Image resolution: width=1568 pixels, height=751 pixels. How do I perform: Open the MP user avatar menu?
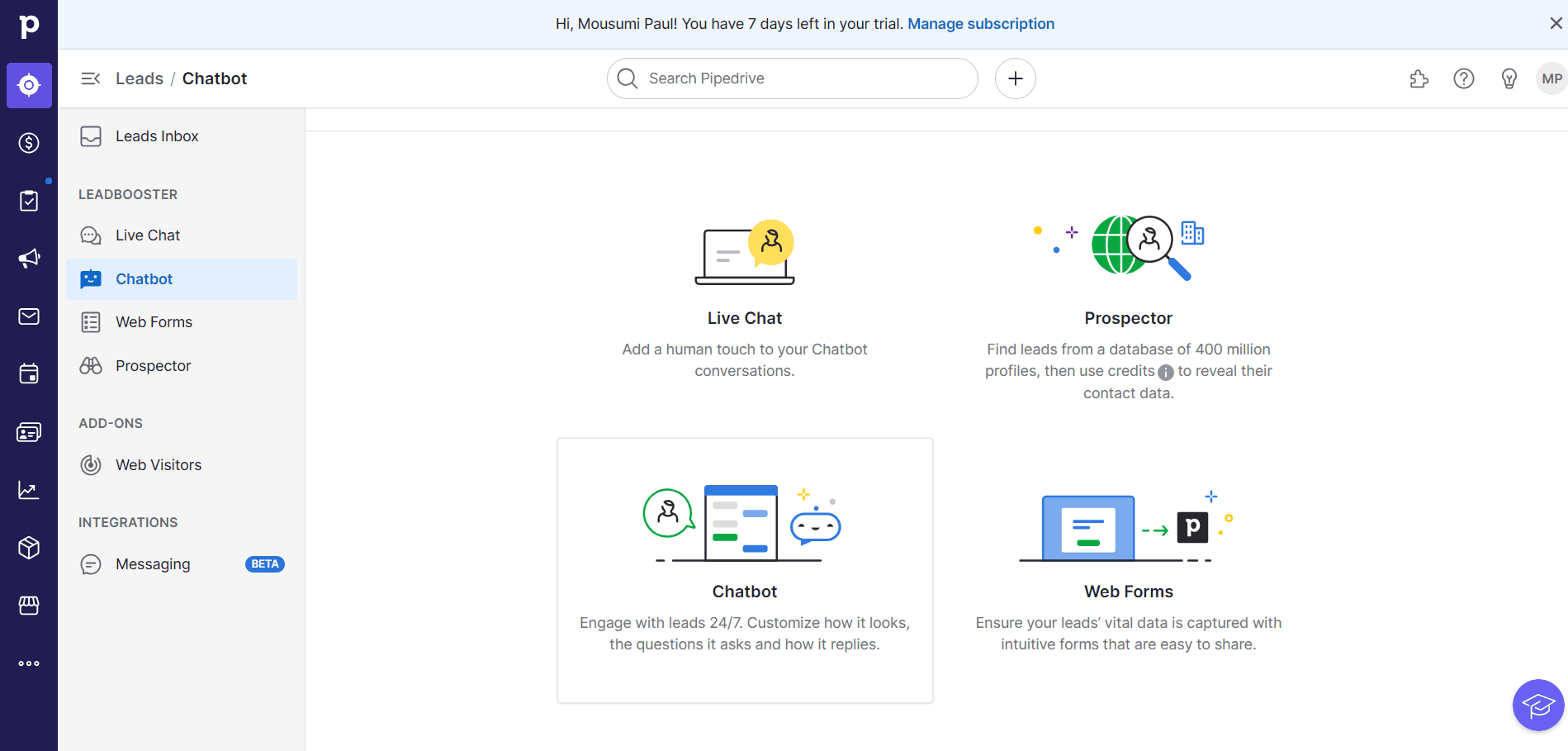(x=1551, y=78)
